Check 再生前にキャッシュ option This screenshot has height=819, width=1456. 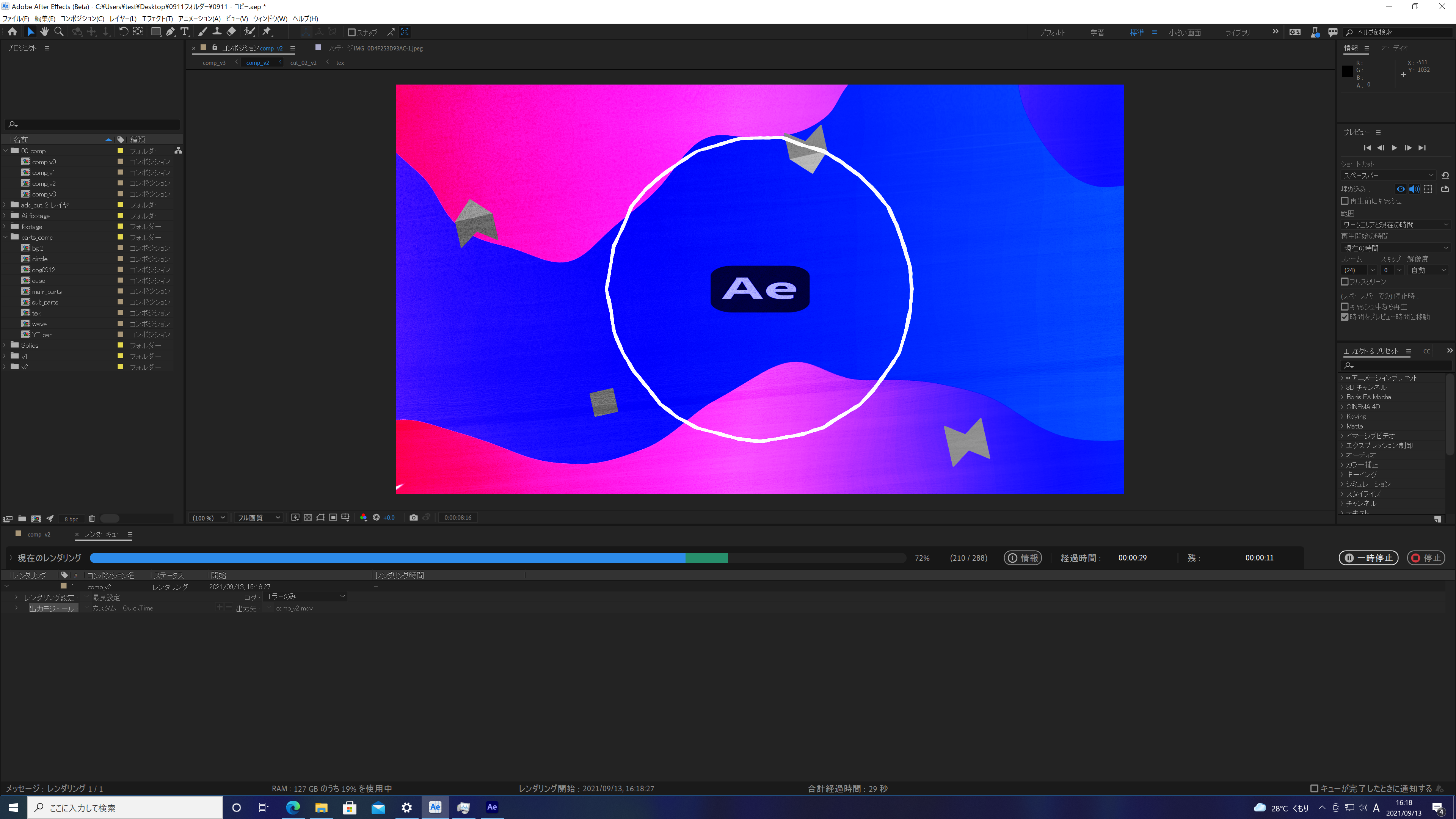coord(1345,201)
